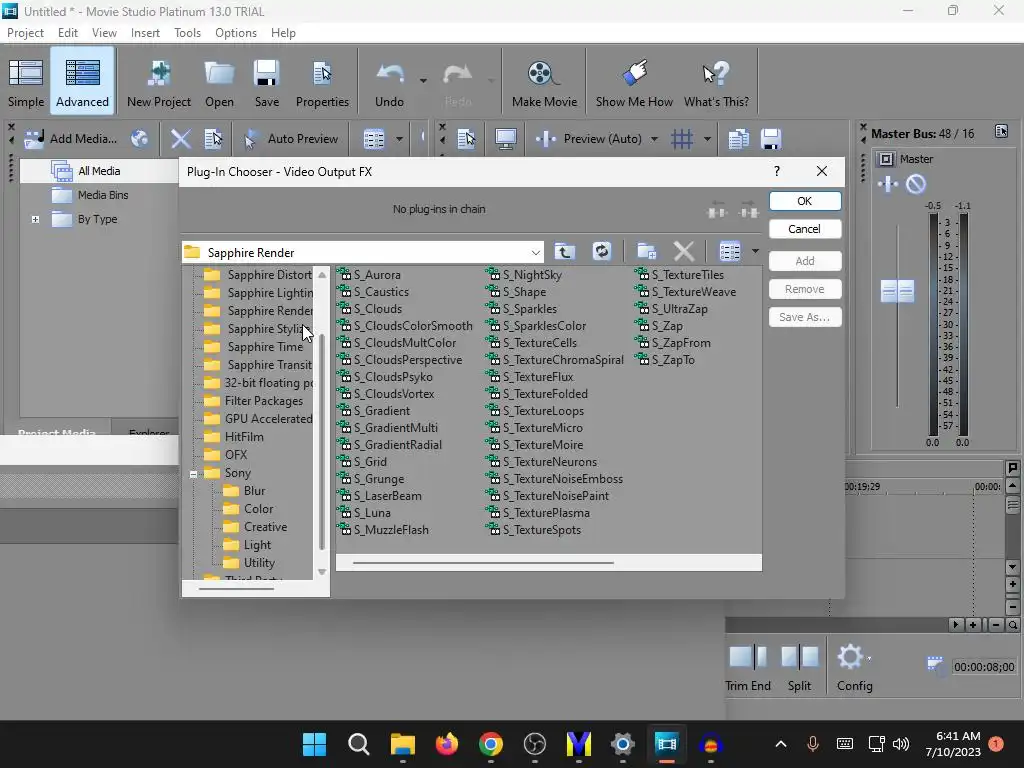Click video preview external monitor icon
The height and width of the screenshot is (768, 1024).
pos(505,138)
